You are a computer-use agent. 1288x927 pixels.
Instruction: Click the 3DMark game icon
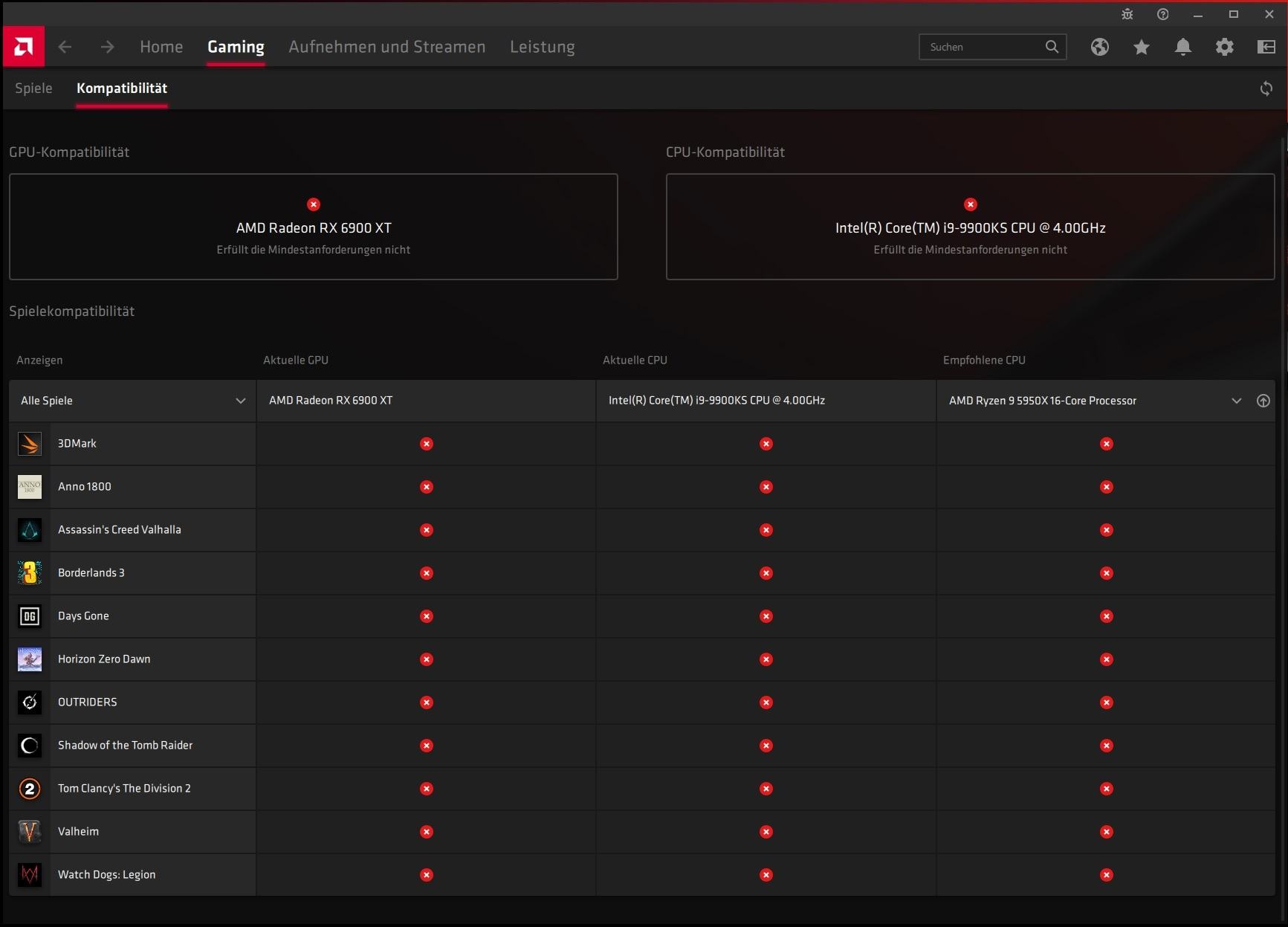(30, 444)
